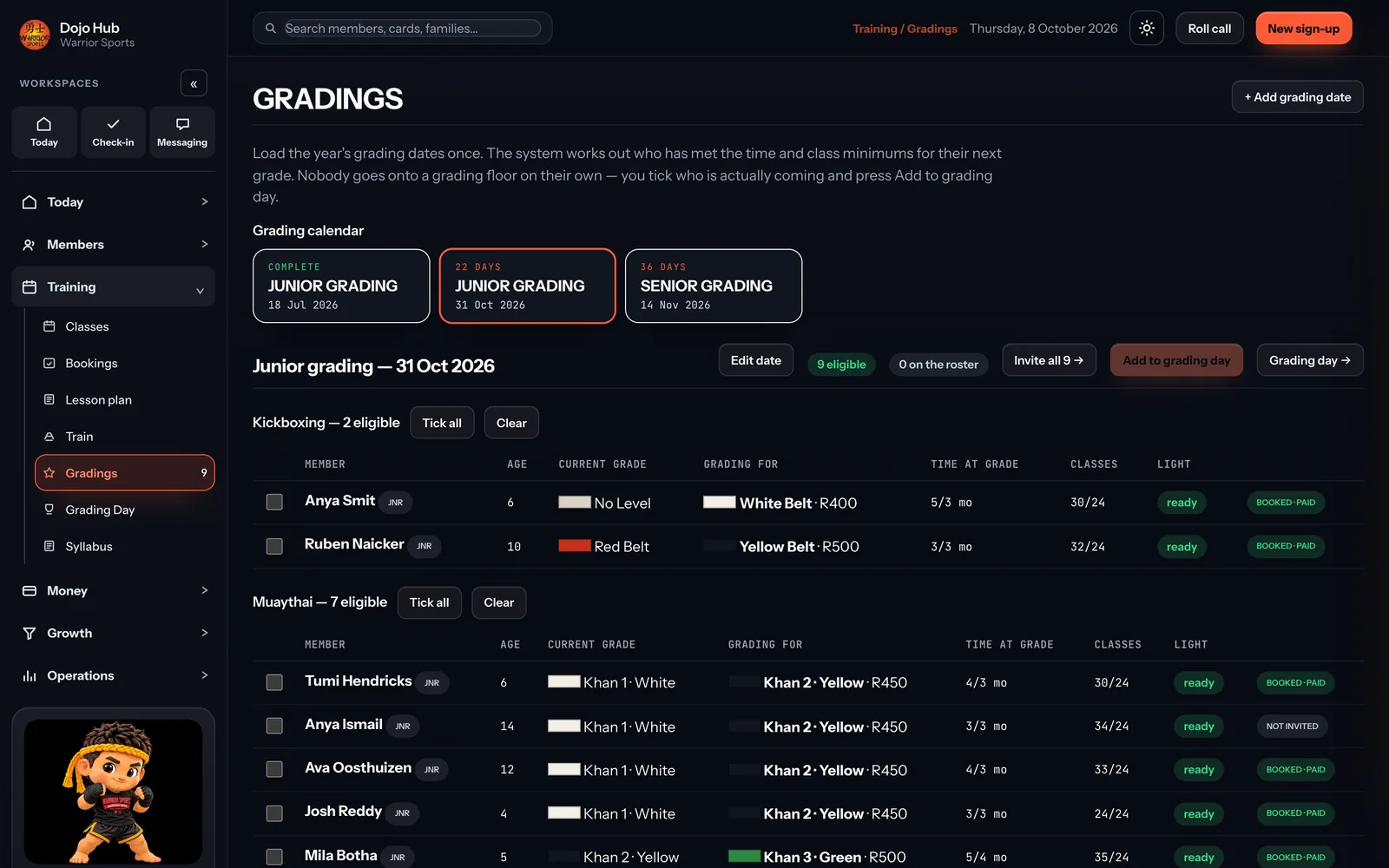Click the Classes calendar icon

pyautogui.click(x=49, y=326)
